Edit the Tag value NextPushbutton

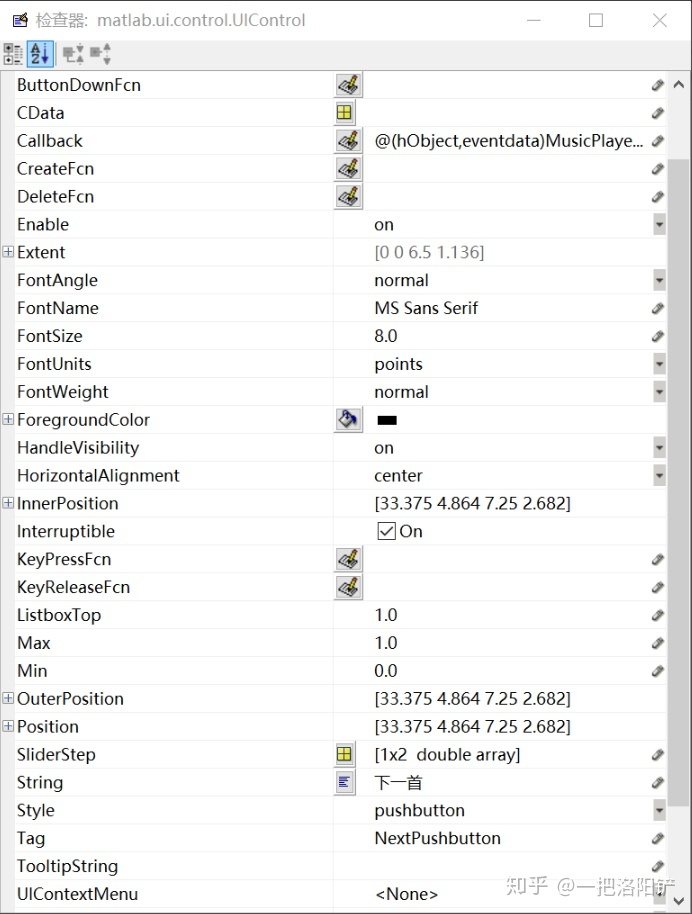[x=438, y=838]
